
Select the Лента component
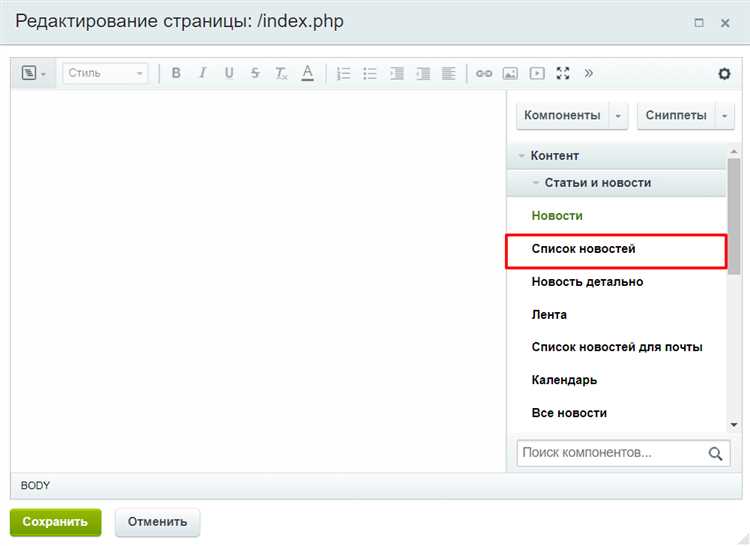549,315
